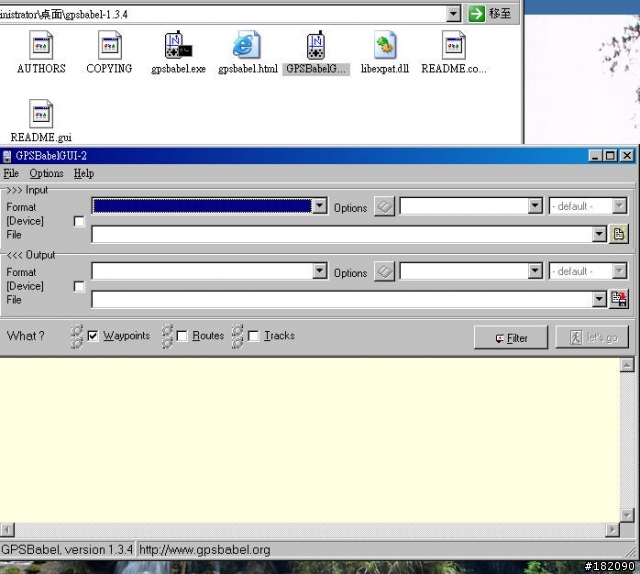Open the Options menu
The height and width of the screenshot is (574, 640).
pyautogui.click(x=46, y=173)
